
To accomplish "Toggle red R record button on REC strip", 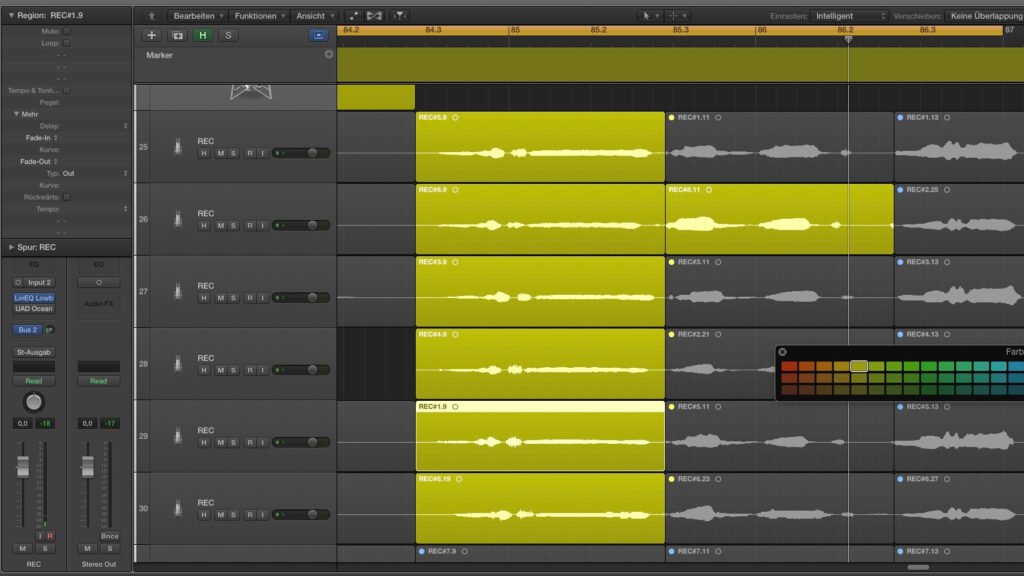I will [50, 536].
